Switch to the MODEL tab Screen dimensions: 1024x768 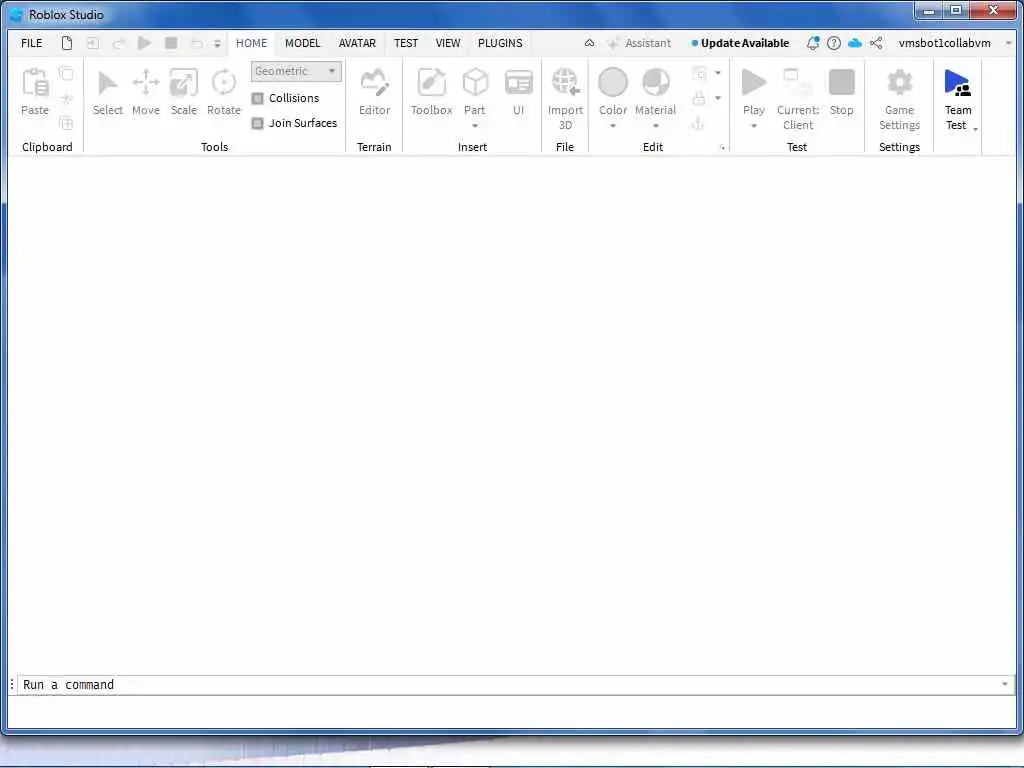pyautogui.click(x=302, y=43)
